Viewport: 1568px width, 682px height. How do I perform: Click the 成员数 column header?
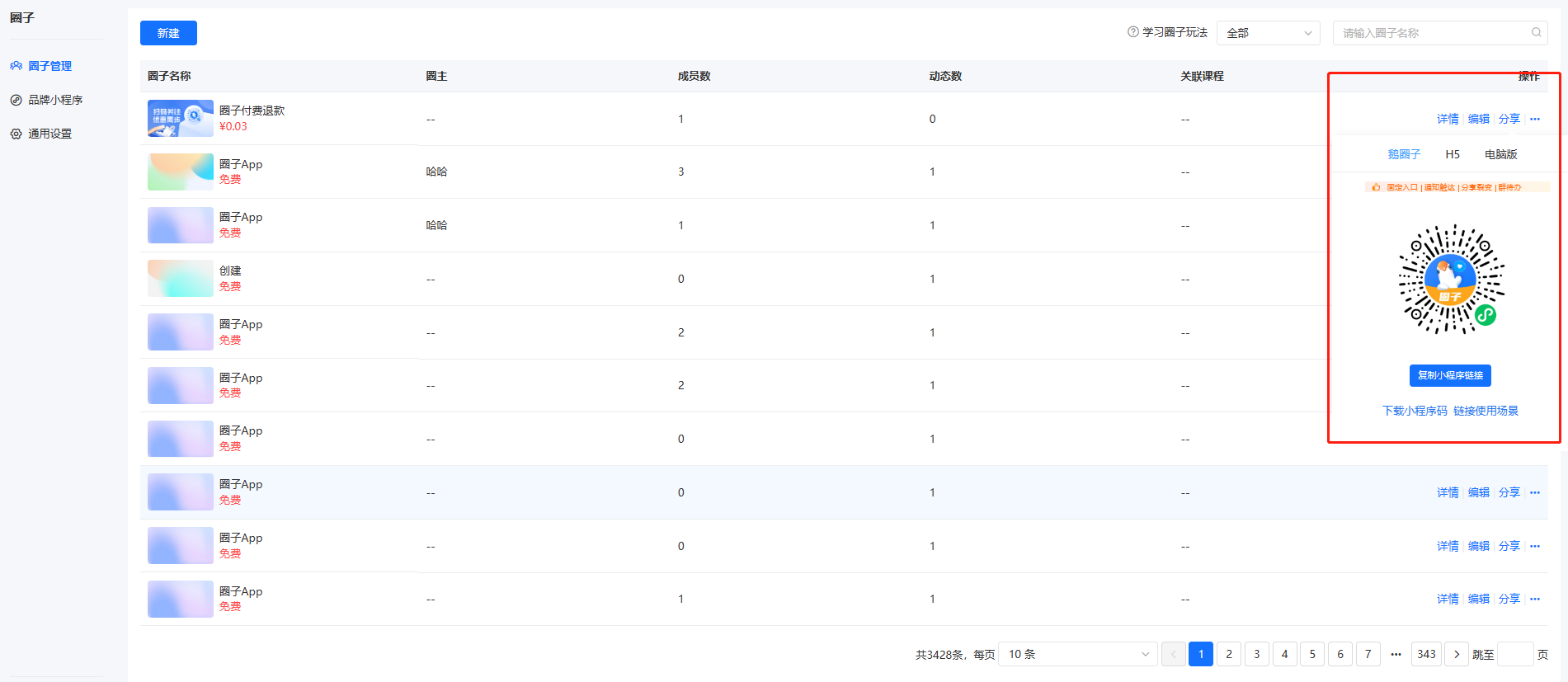(x=694, y=76)
